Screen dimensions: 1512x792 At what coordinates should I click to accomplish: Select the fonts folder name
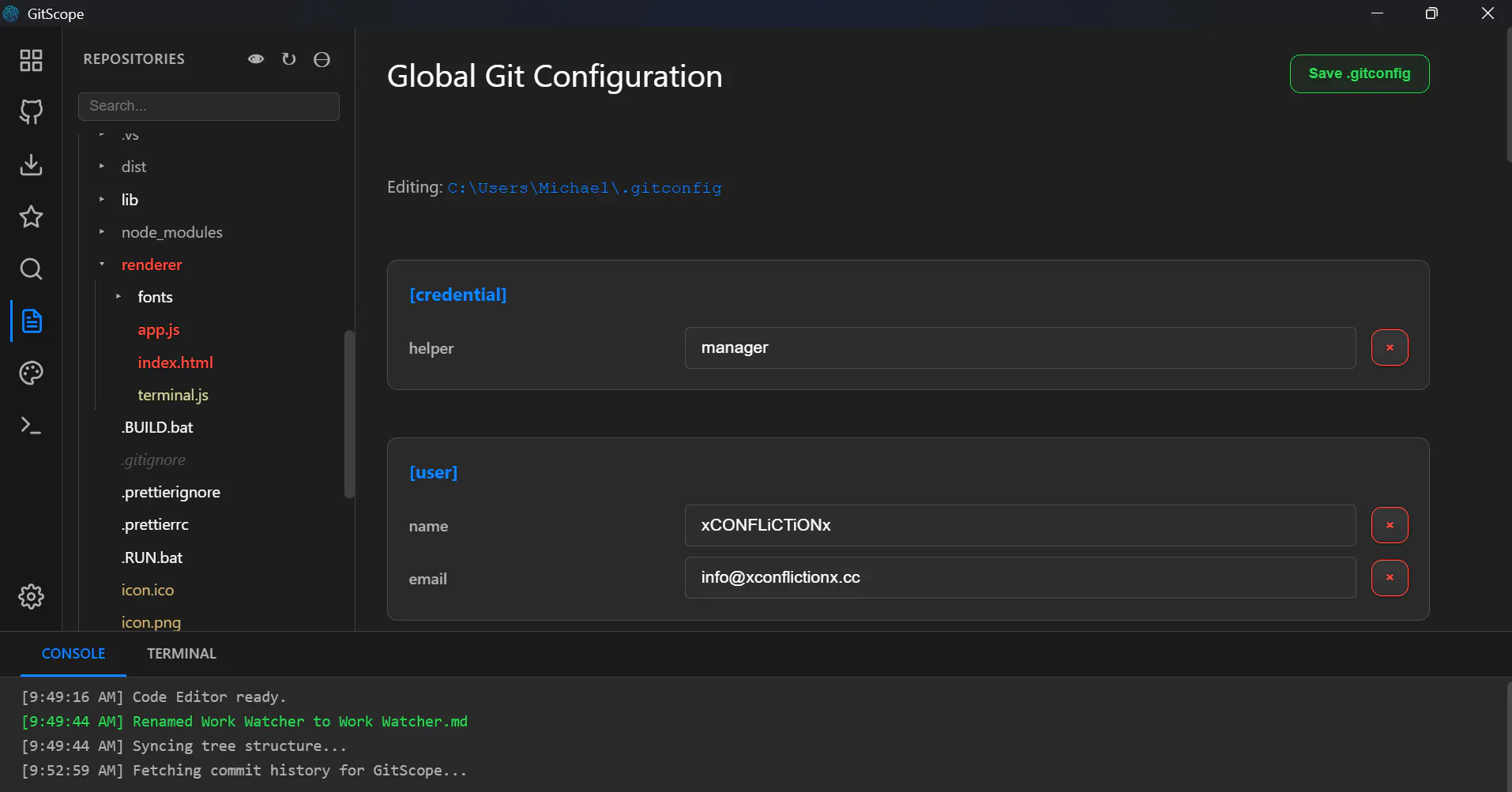tap(155, 297)
